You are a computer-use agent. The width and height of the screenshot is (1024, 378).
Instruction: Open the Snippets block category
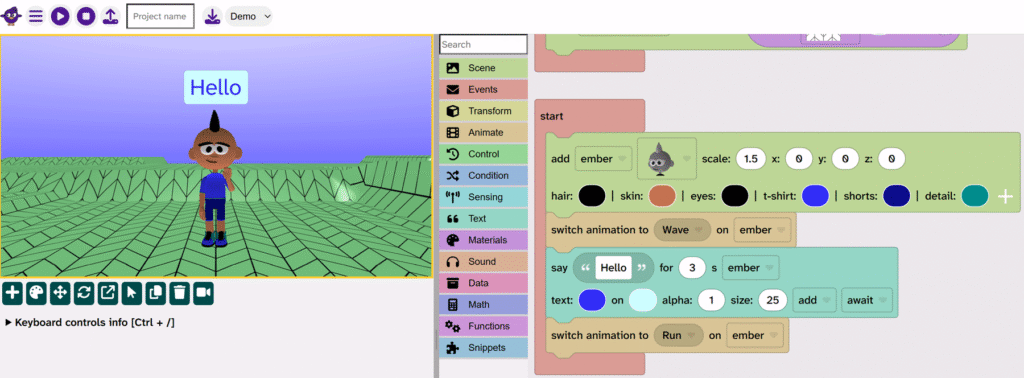483,348
